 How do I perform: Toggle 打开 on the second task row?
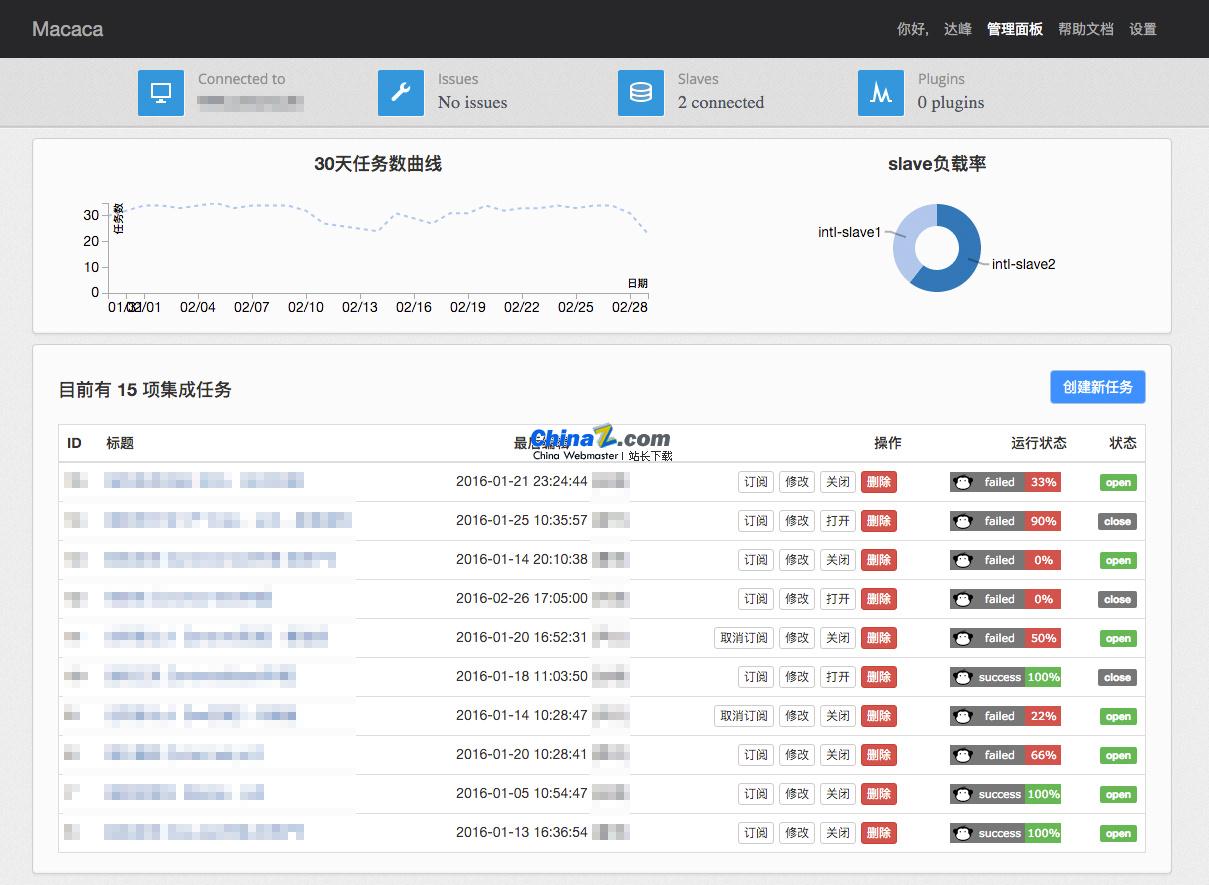click(838, 521)
